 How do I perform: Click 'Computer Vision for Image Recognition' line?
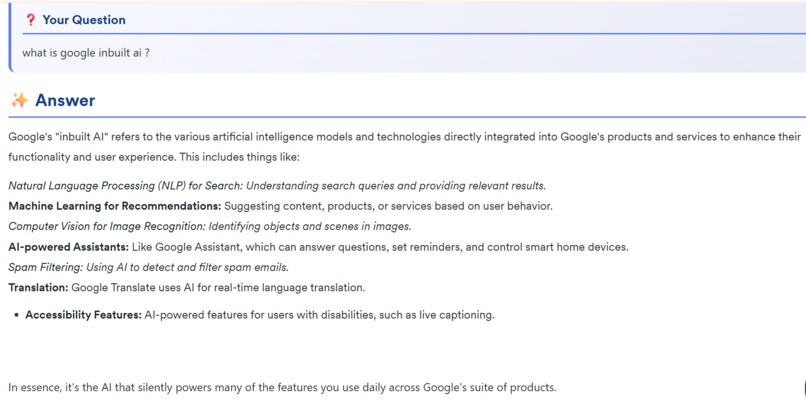click(210, 226)
